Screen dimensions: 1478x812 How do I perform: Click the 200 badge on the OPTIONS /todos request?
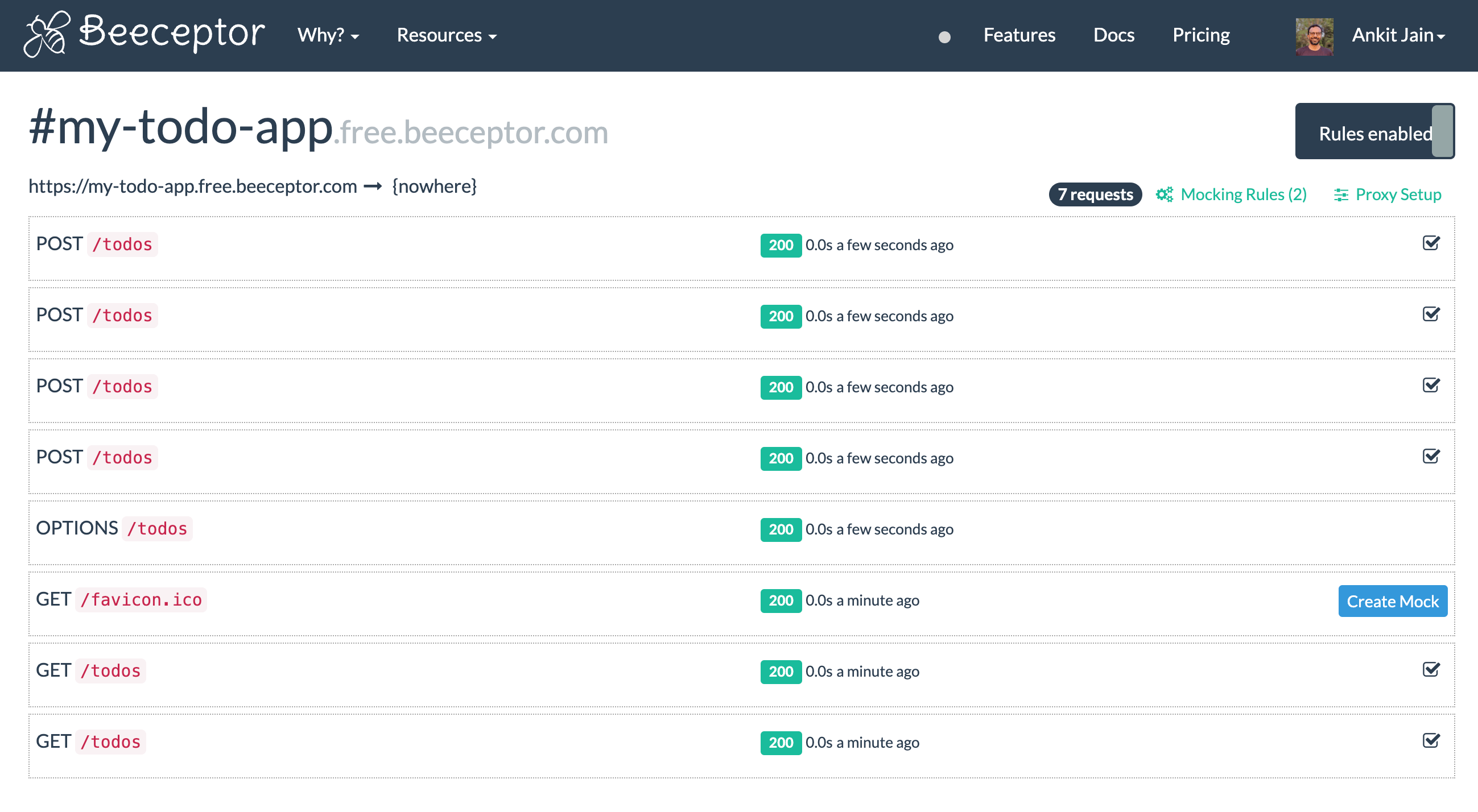pyautogui.click(x=781, y=529)
